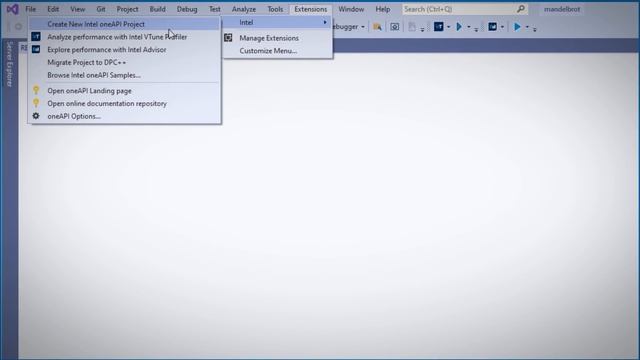Image resolution: width=640 pixels, height=360 pixels.
Task: Open the Edit menu
Action: (53, 9)
